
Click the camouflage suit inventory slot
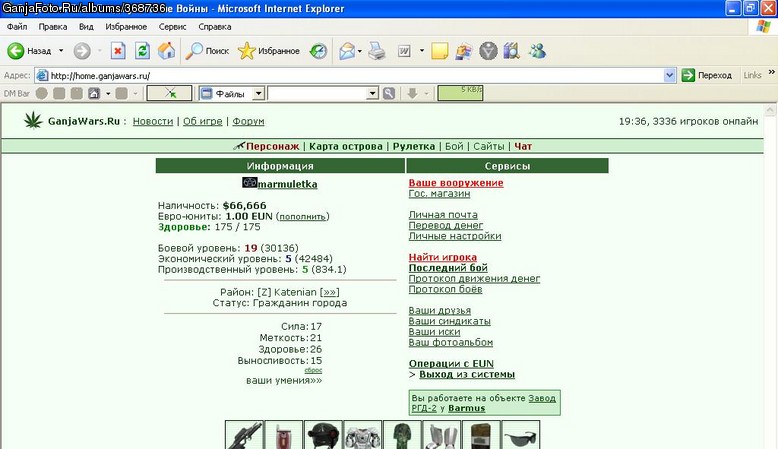click(x=402, y=435)
